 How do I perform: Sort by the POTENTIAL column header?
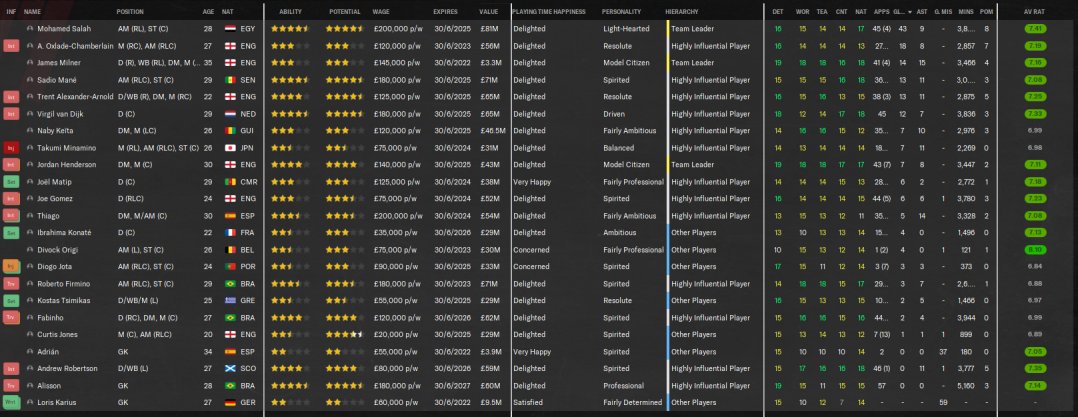tap(344, 12)
